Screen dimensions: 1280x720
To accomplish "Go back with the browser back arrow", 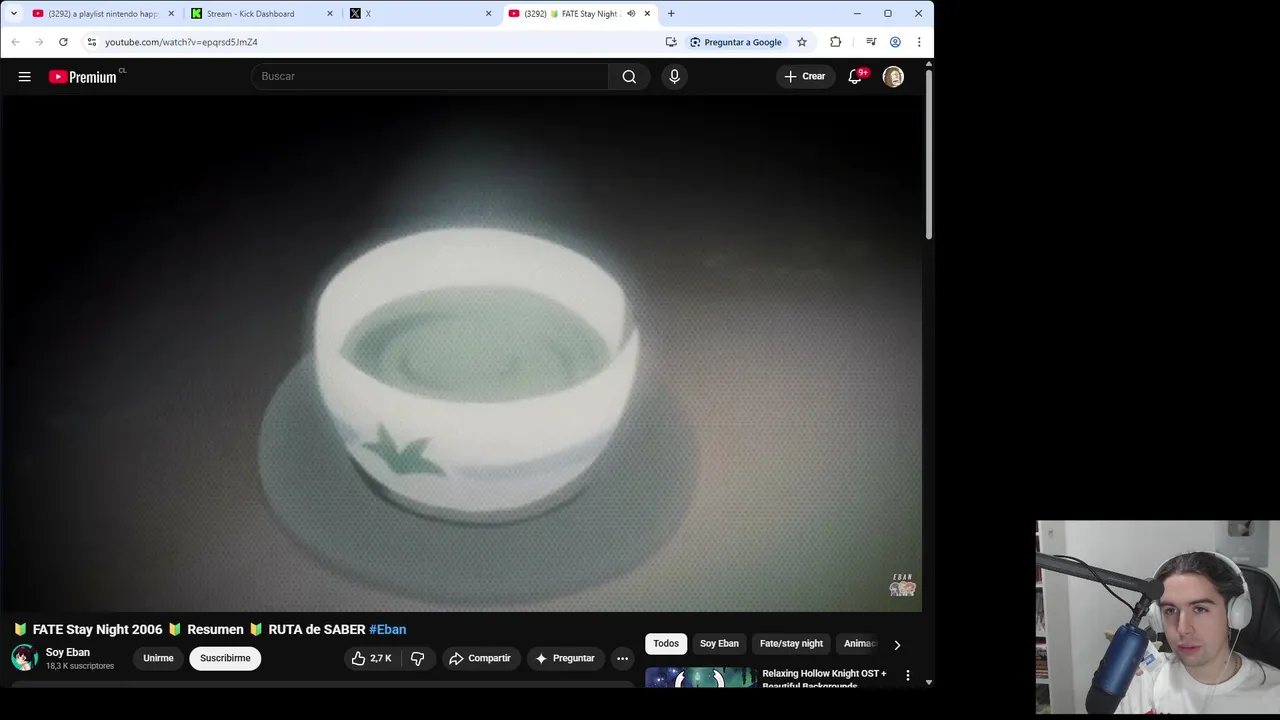I will [x=15, y=42].
